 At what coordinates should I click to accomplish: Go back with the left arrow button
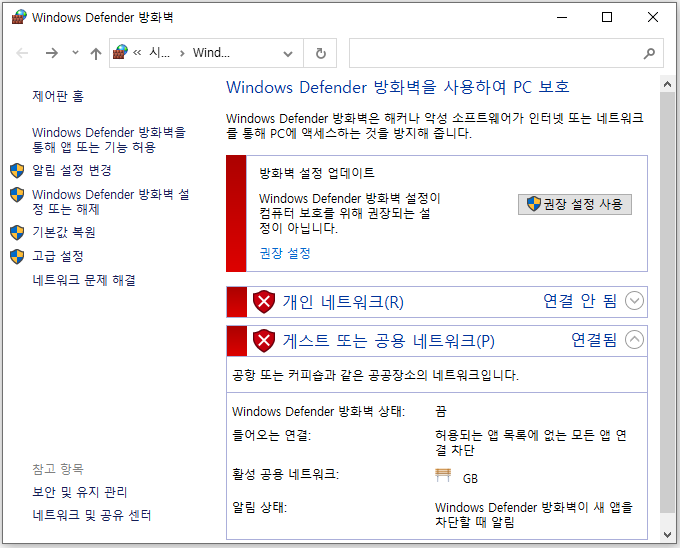pos(22,53)
